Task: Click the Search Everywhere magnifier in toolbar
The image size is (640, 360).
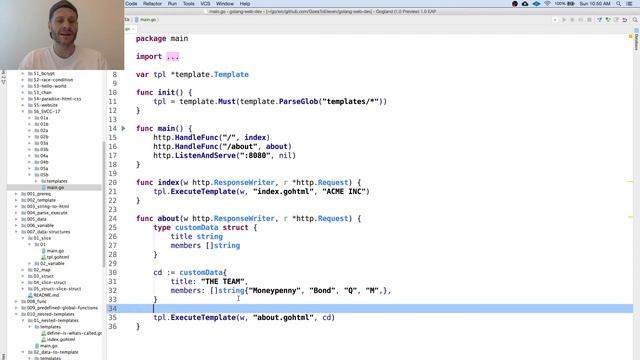Action: click(x=635, y=20)
